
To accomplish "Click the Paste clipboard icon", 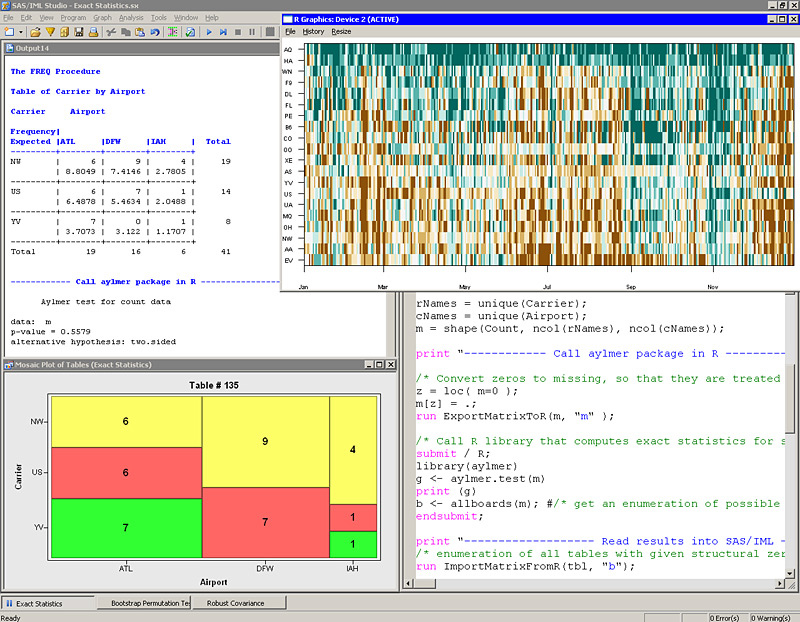I will tap(140, 32).
